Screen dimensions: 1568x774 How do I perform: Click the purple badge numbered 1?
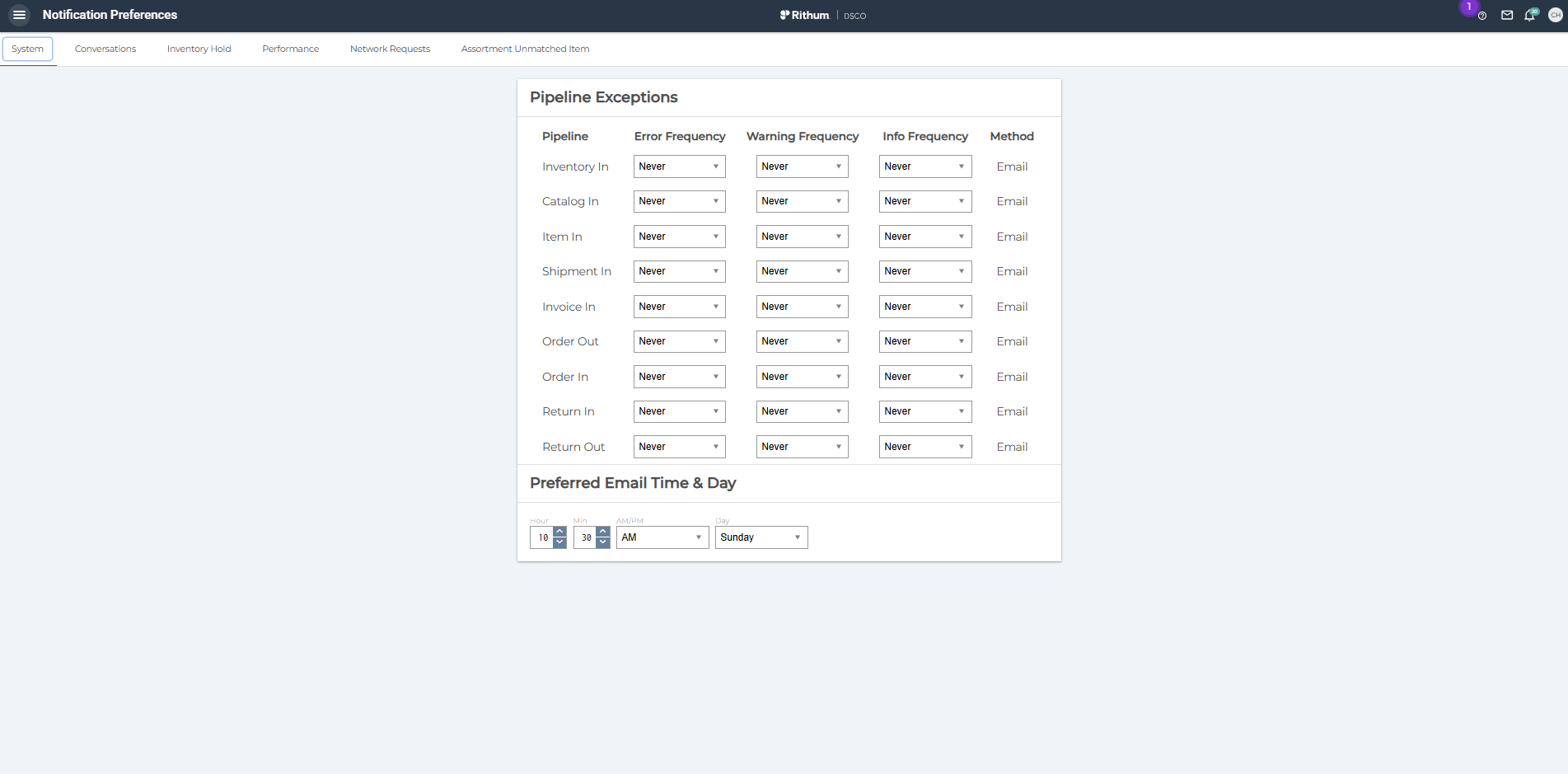pos(1468,7)
